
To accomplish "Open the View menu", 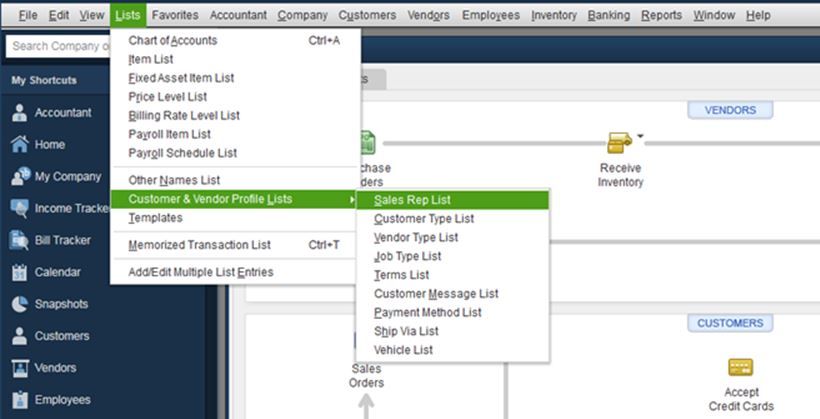I will (92, 16).
